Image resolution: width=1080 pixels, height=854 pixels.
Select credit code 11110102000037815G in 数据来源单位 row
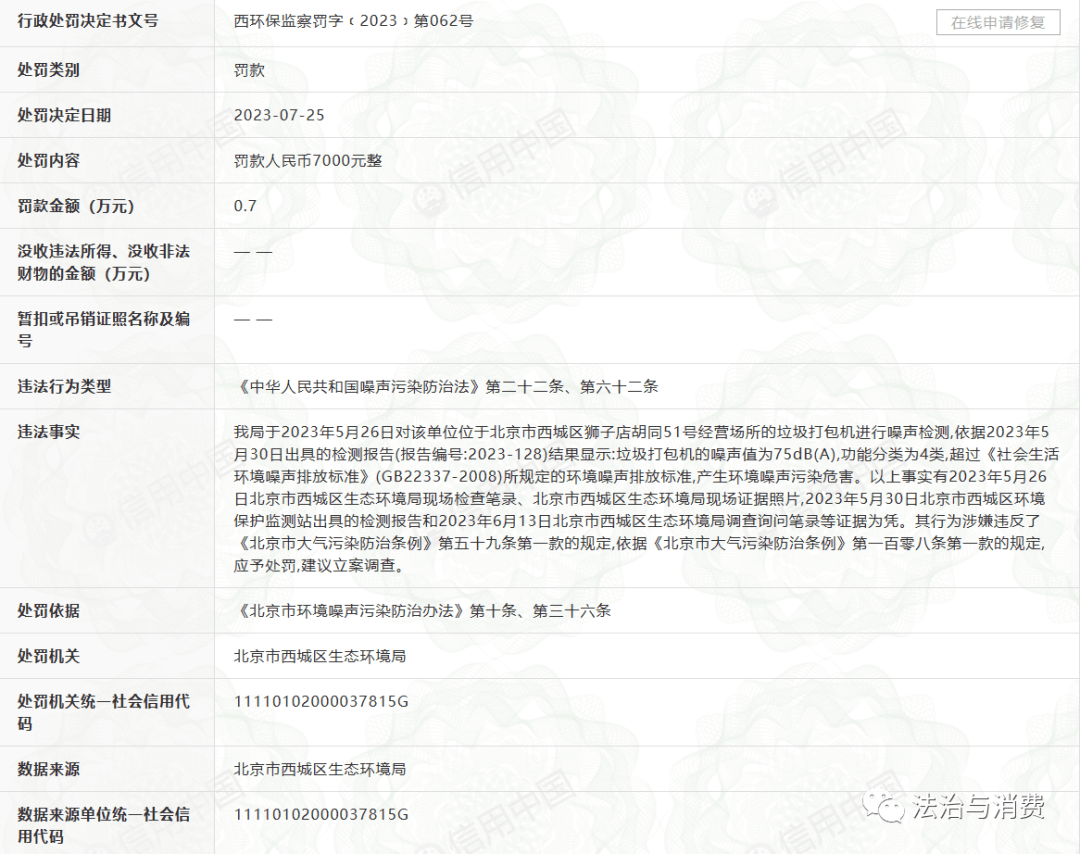click(x=321, y=815)
